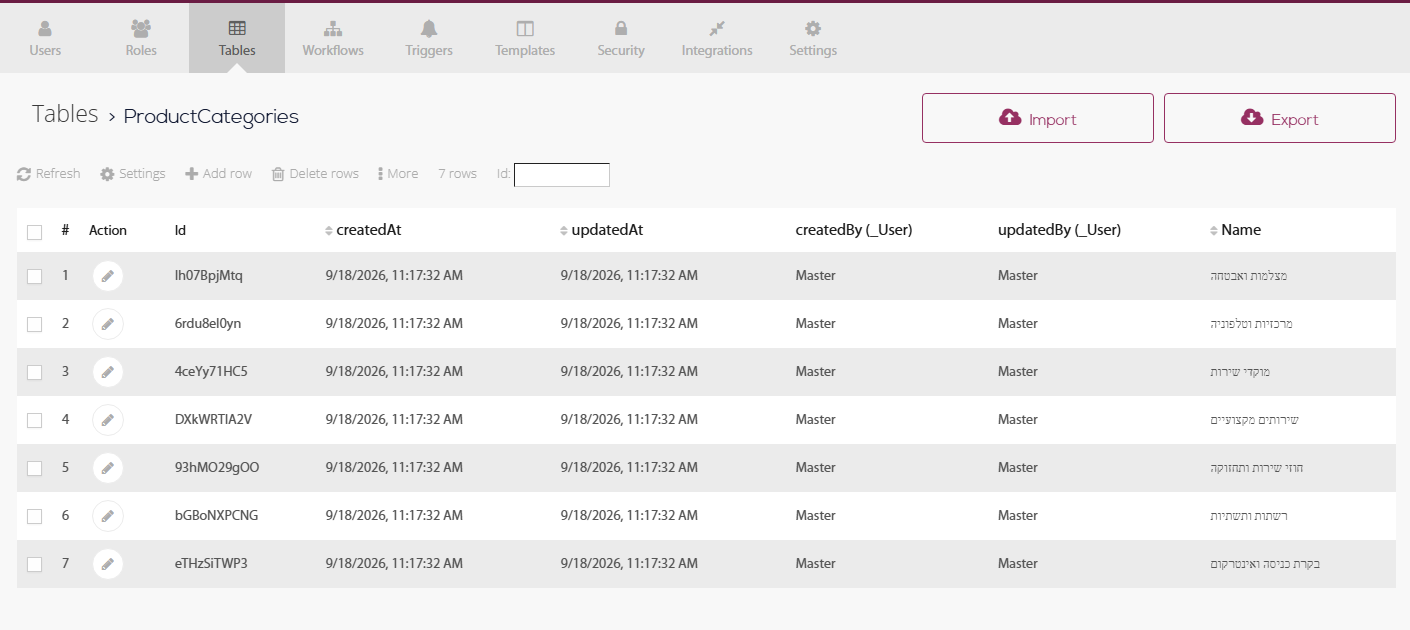Edit row 6rdu8el0yn with pencil icon

tap(108, 324)
